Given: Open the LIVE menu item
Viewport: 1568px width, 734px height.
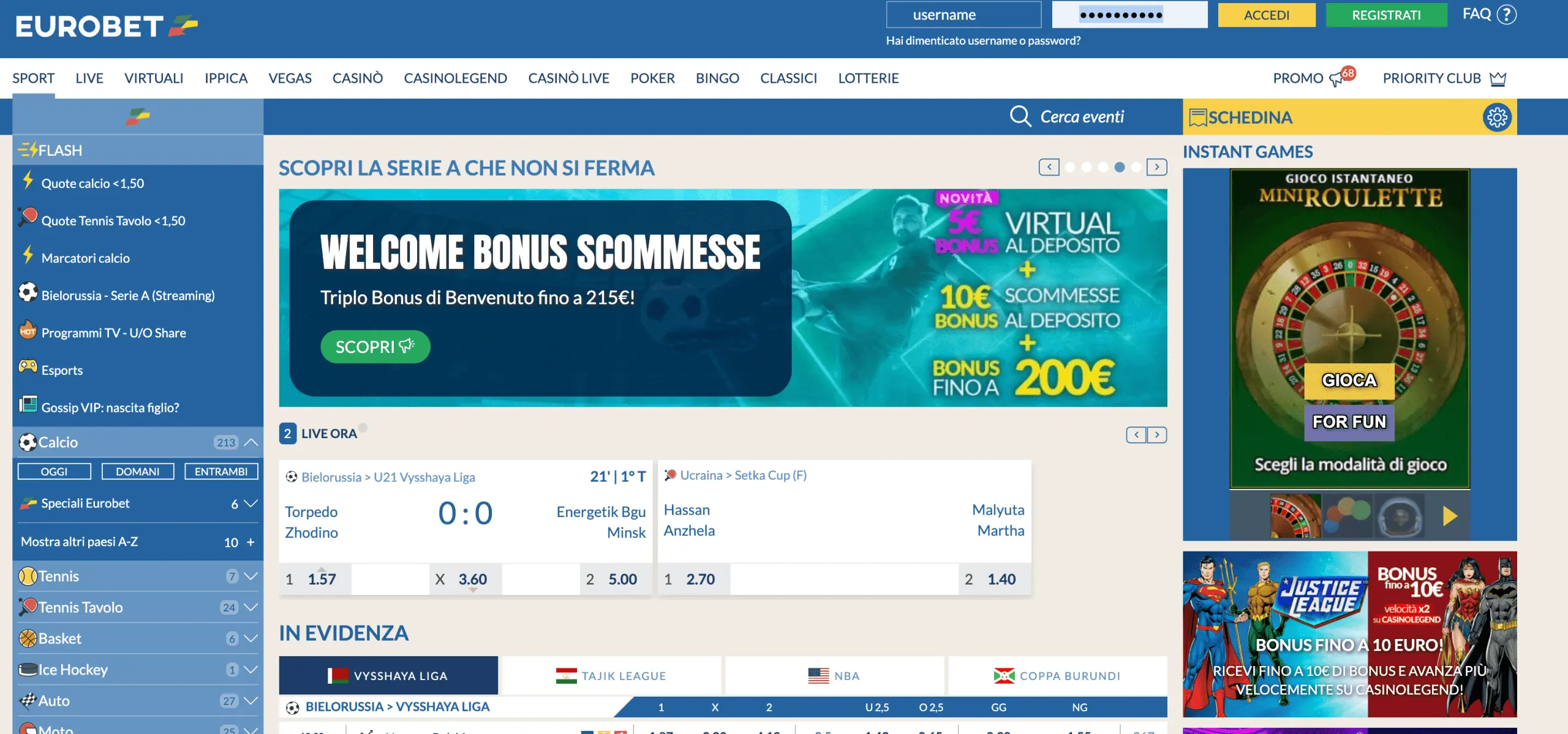Looking at the screenshot, I should [89, 78].
